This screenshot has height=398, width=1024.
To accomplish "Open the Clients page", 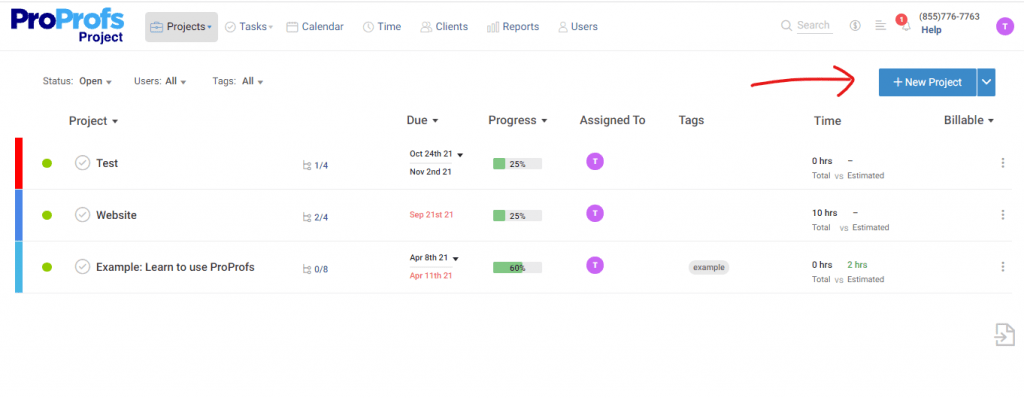I will pos(444,27).
